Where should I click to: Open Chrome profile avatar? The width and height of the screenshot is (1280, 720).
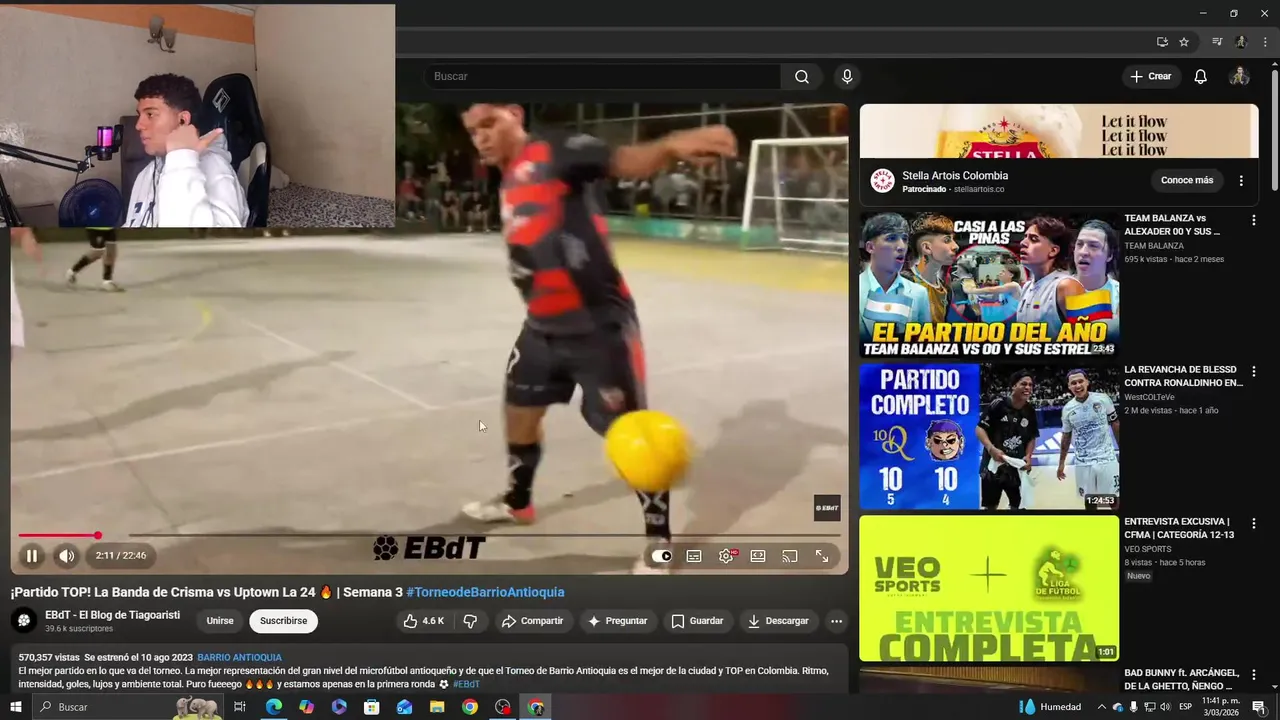[x=1241, y=42]
